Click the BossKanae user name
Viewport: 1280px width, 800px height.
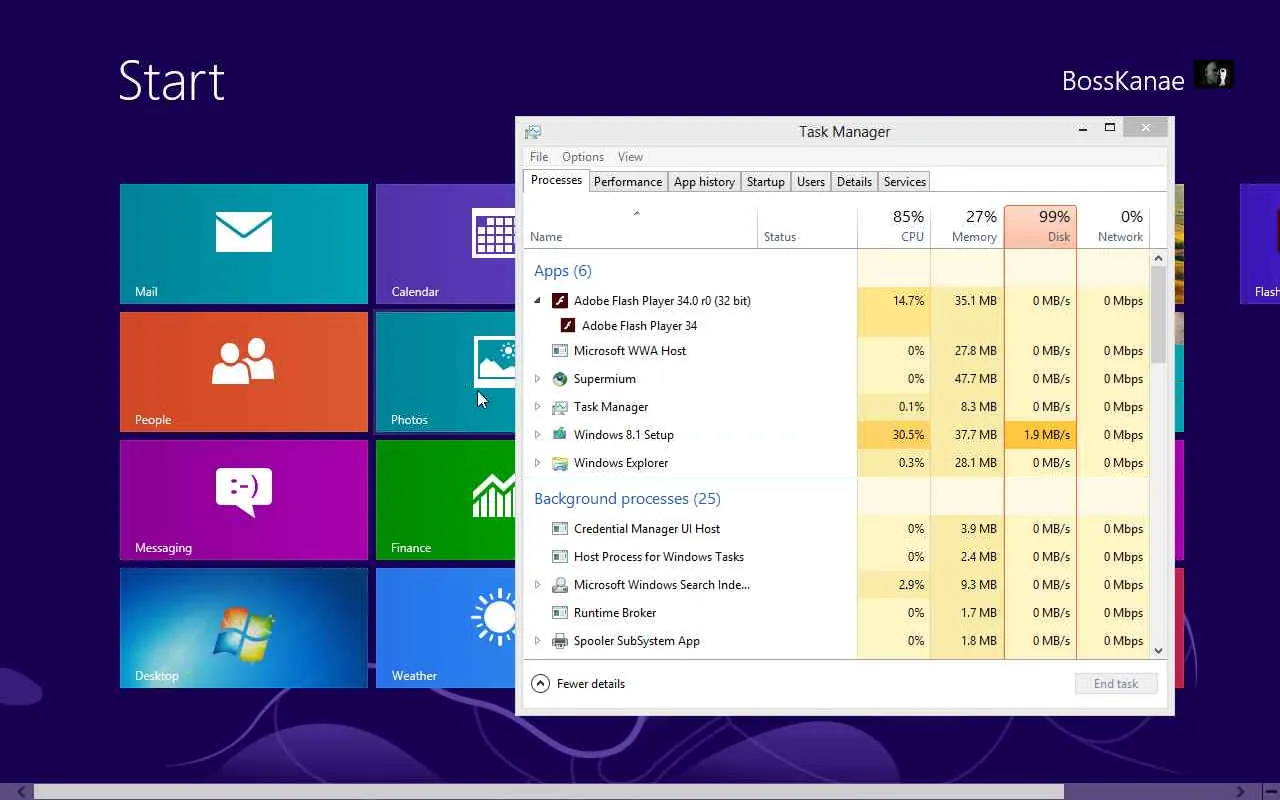(x=1123, y=81)
